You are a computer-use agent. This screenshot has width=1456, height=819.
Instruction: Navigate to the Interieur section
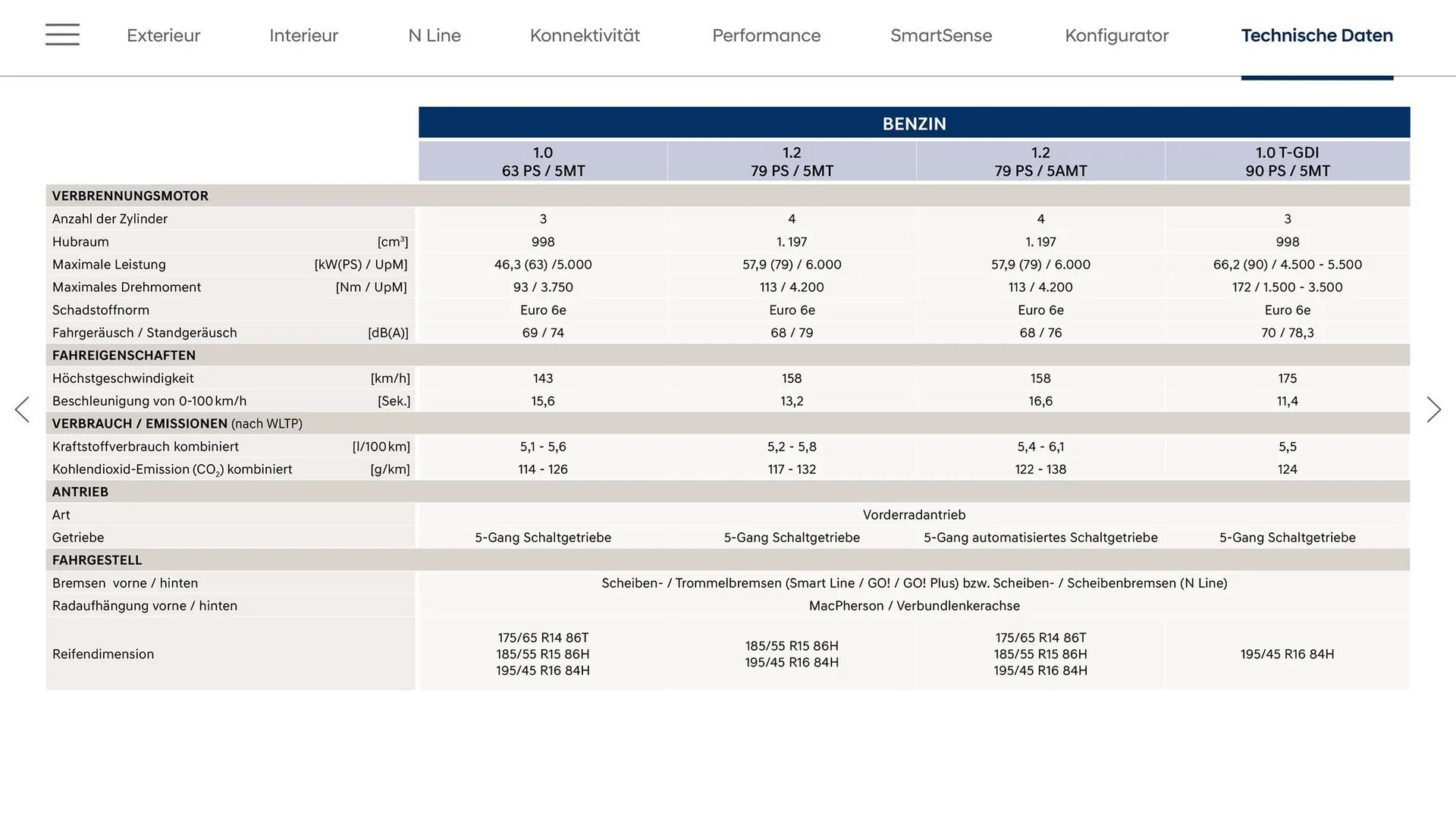point(303,36)
